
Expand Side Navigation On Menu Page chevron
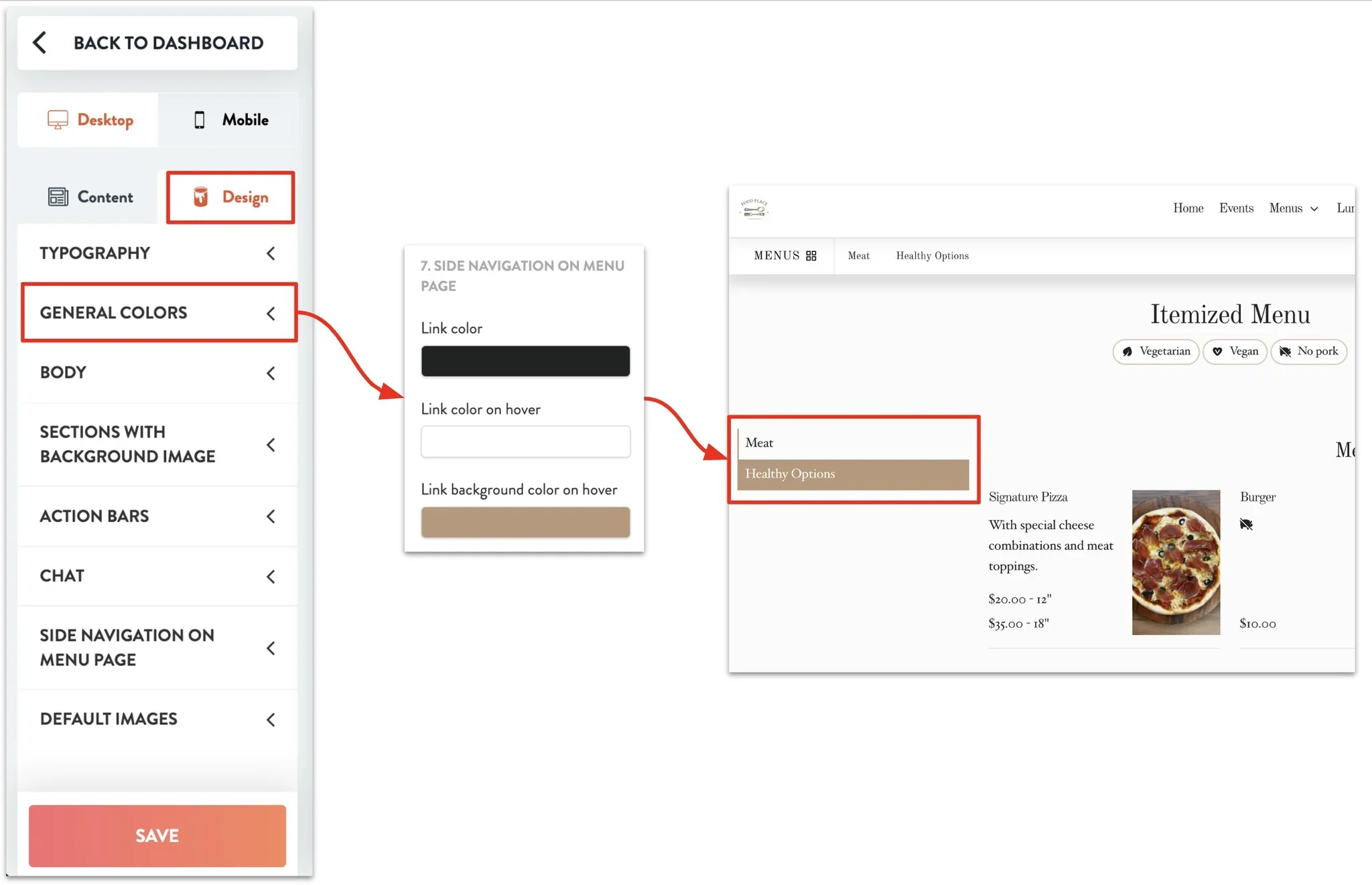click(271, 648)
